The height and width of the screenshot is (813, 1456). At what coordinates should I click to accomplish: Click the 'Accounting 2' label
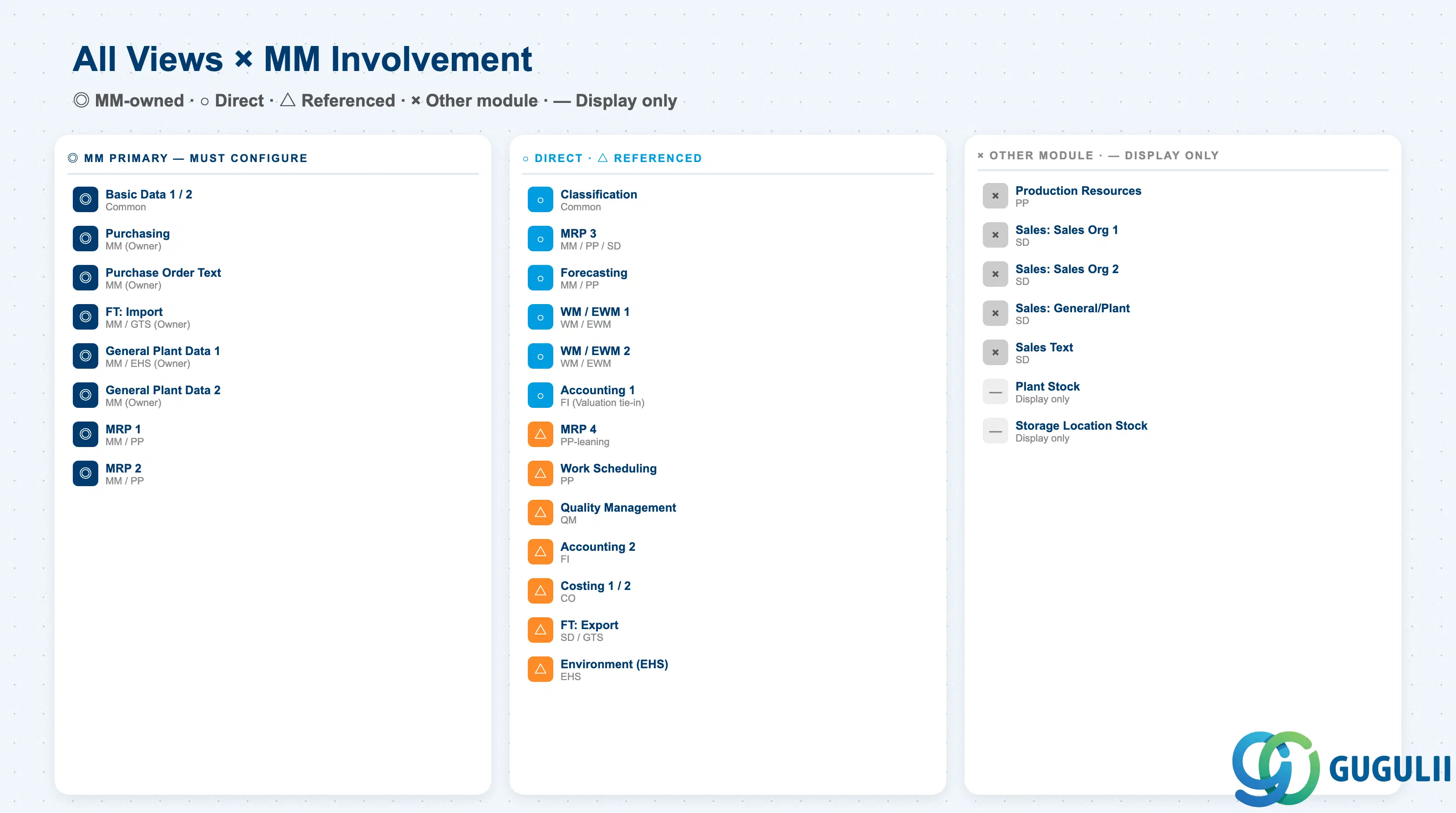click(598, 547)
